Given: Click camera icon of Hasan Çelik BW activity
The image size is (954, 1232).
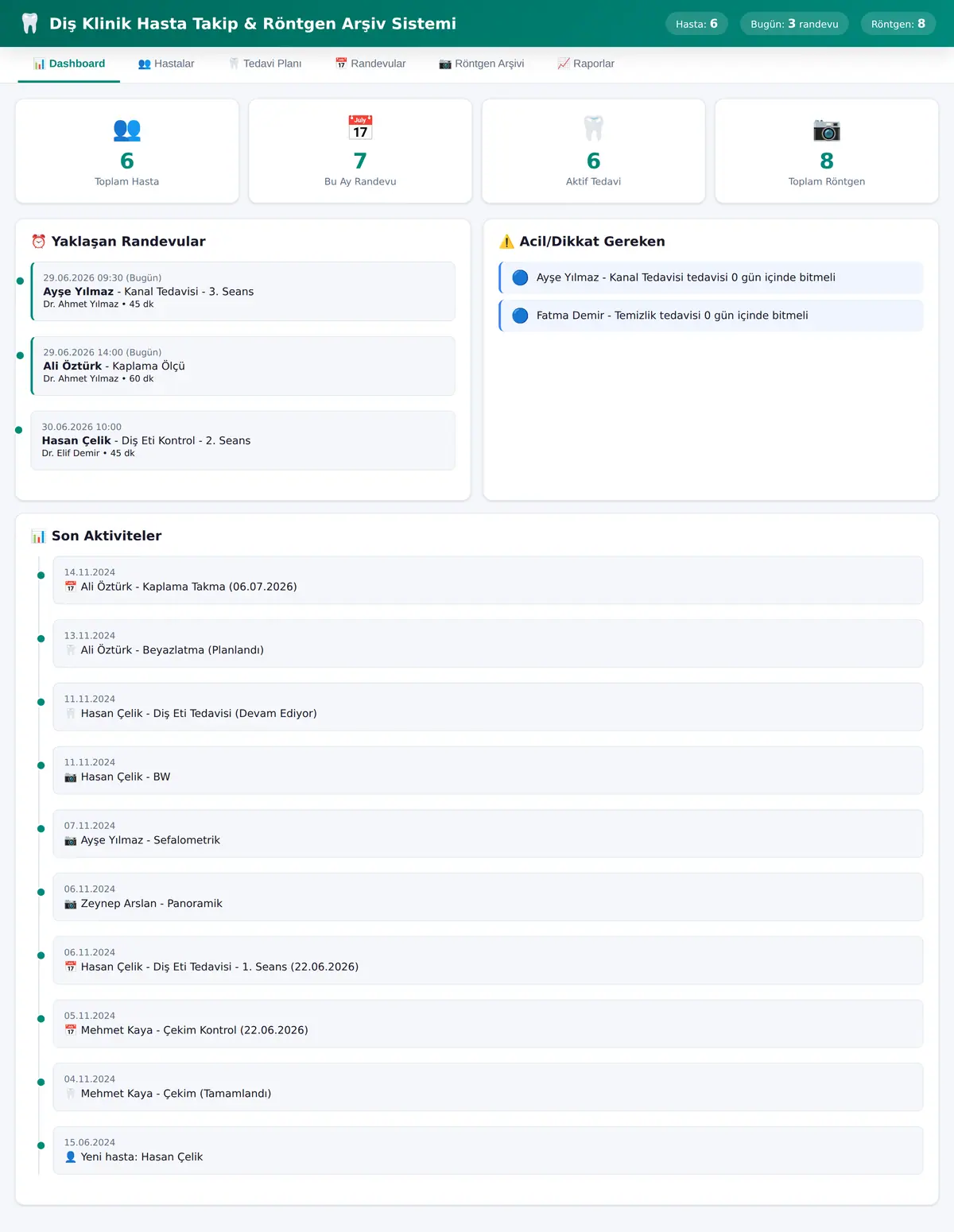Looking at the screenshot, I should [x=71, y=777].
